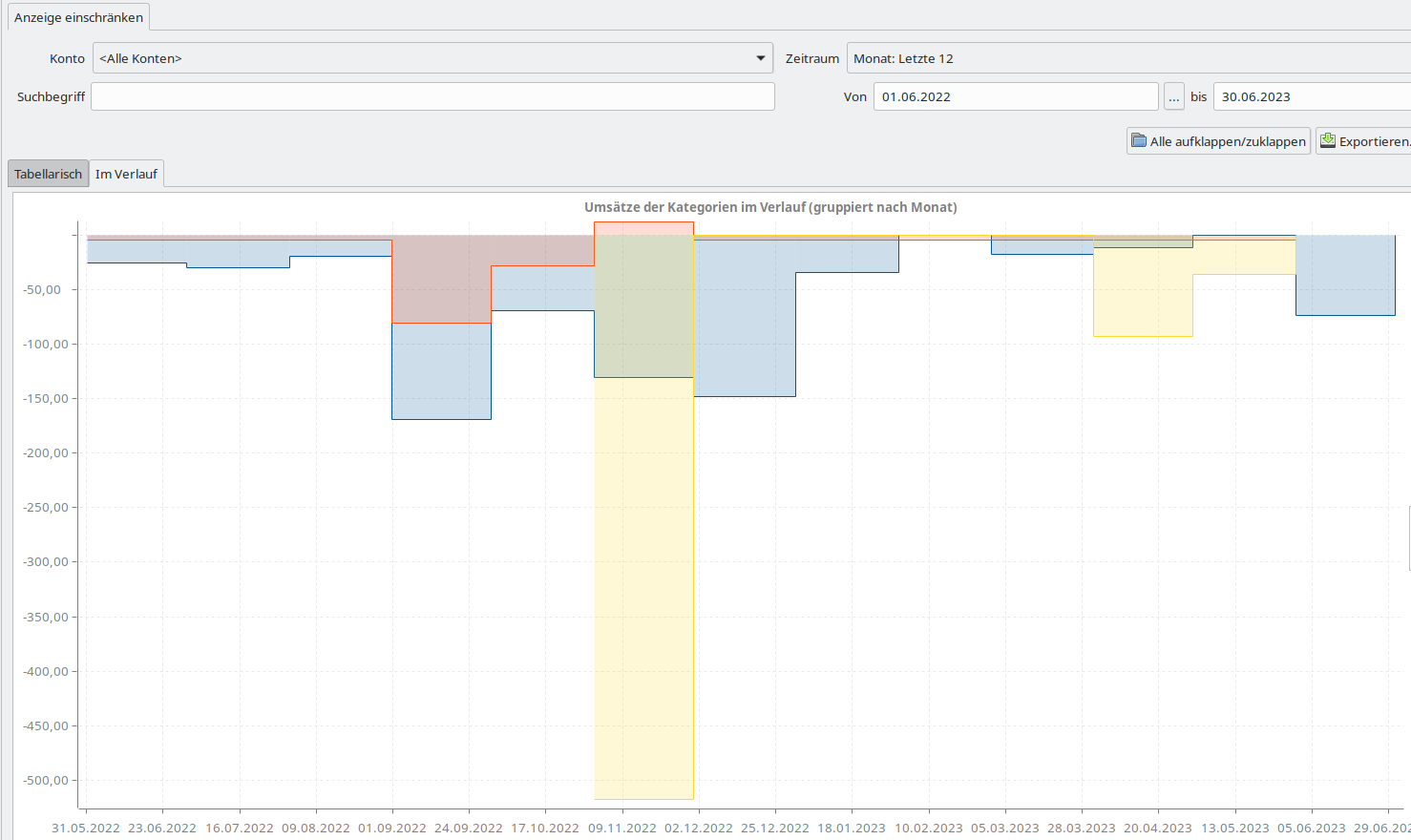Click the bis date field 30.06.2023

coord(1310,96)
